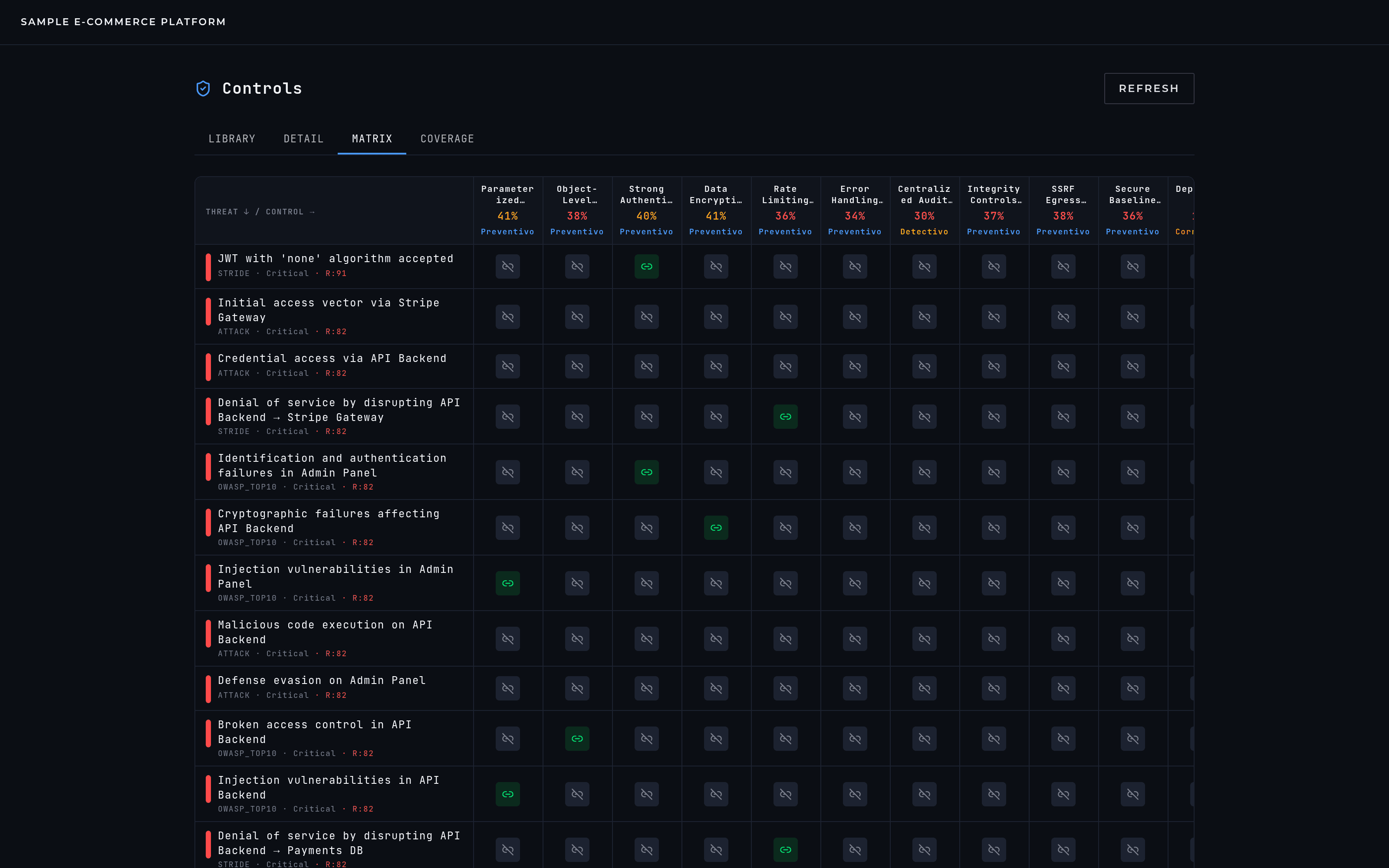Unlink Object-Level control from Broken access control row
1389x868 pixels.
577,738
